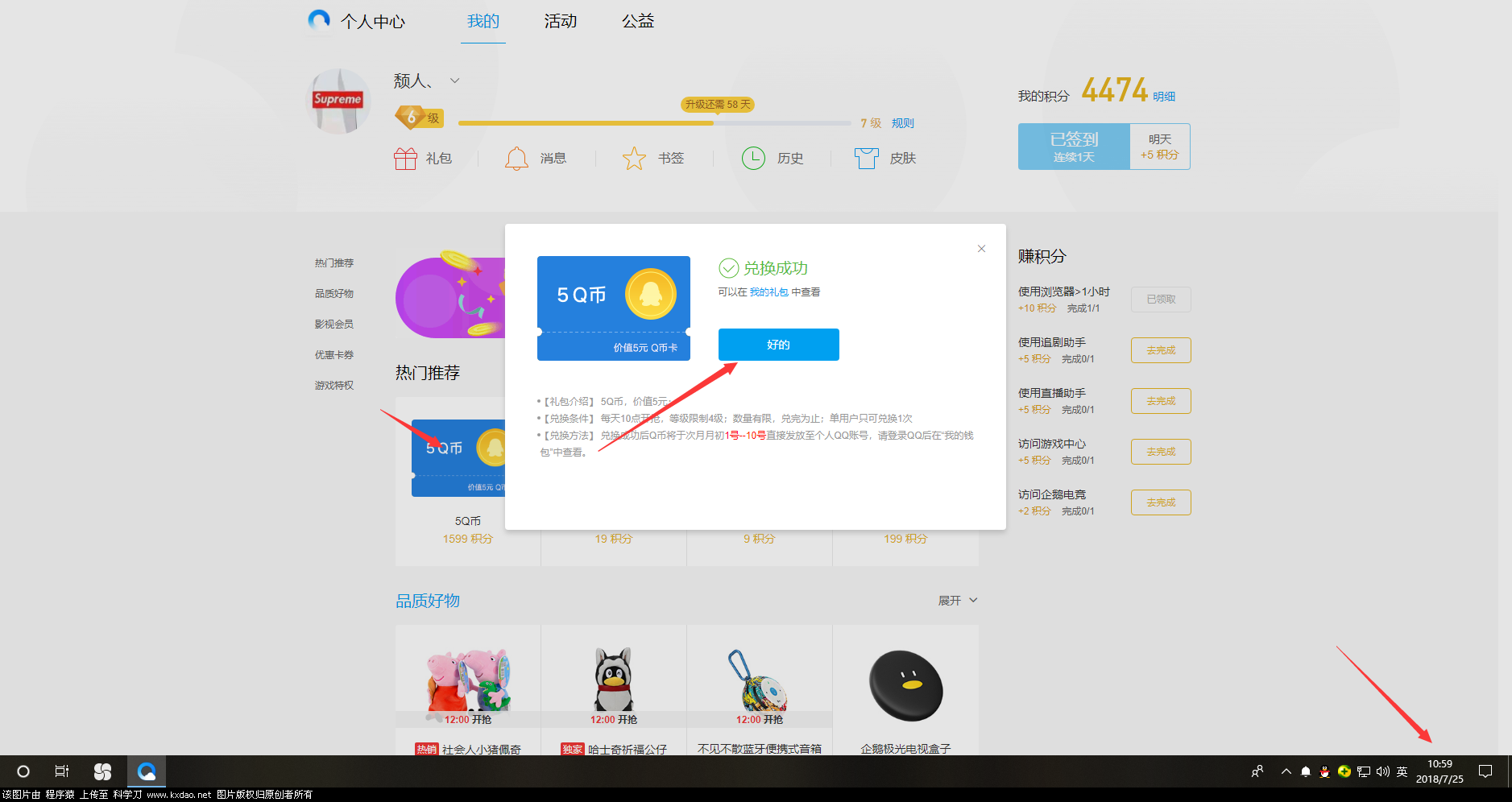Click the green yellow shield tray icon
Image resolution: width=1512 pixels, height=802 pixels.
click(1344, 771)
